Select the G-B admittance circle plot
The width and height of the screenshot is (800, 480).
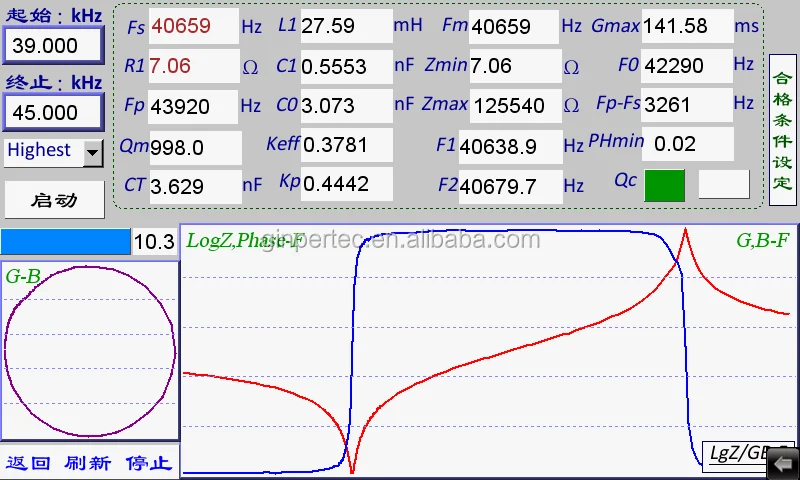pyautogui.click(x=90, y=350)
